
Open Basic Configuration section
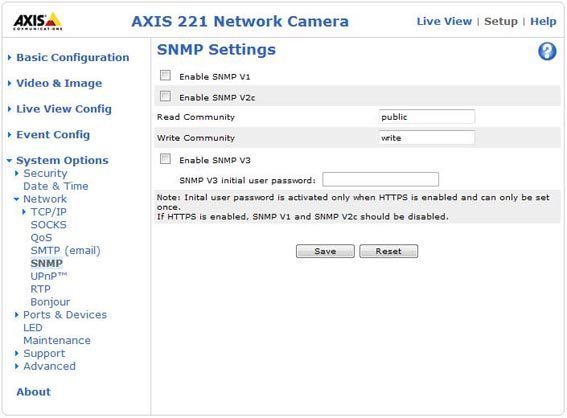click(x=73, y=57)
